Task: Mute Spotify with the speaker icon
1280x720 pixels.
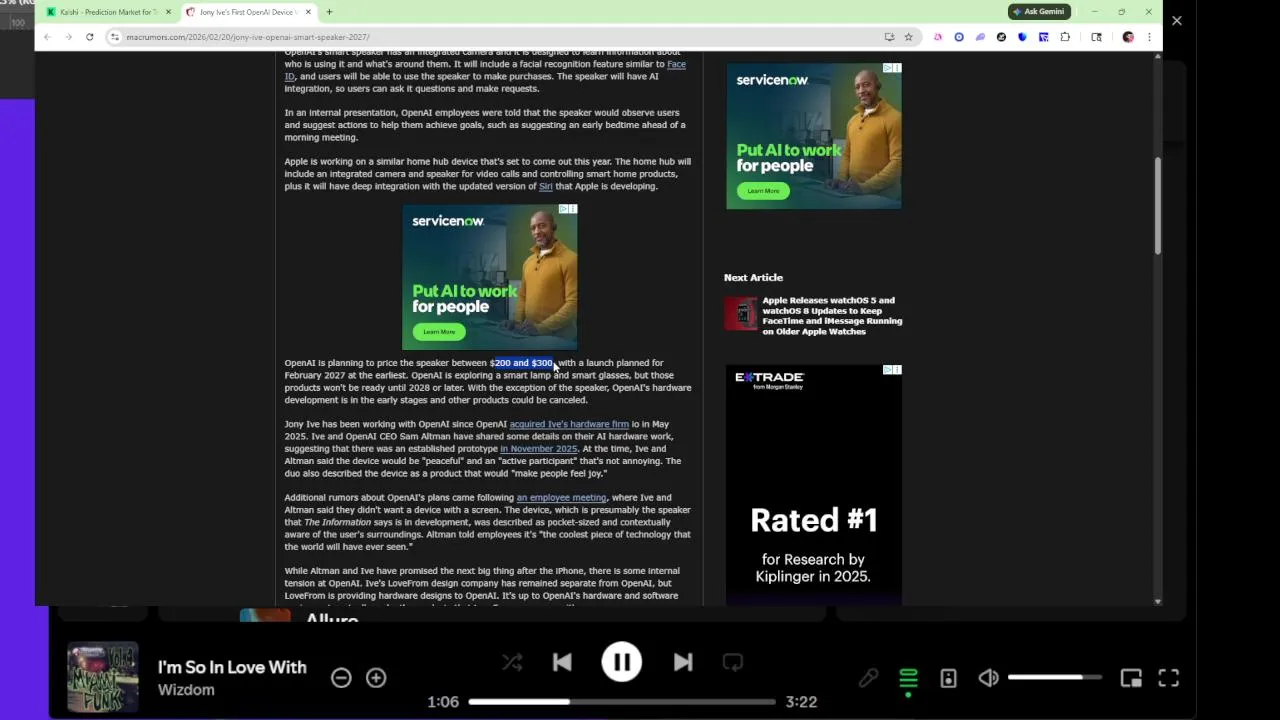Action: [x=988, y=678]
